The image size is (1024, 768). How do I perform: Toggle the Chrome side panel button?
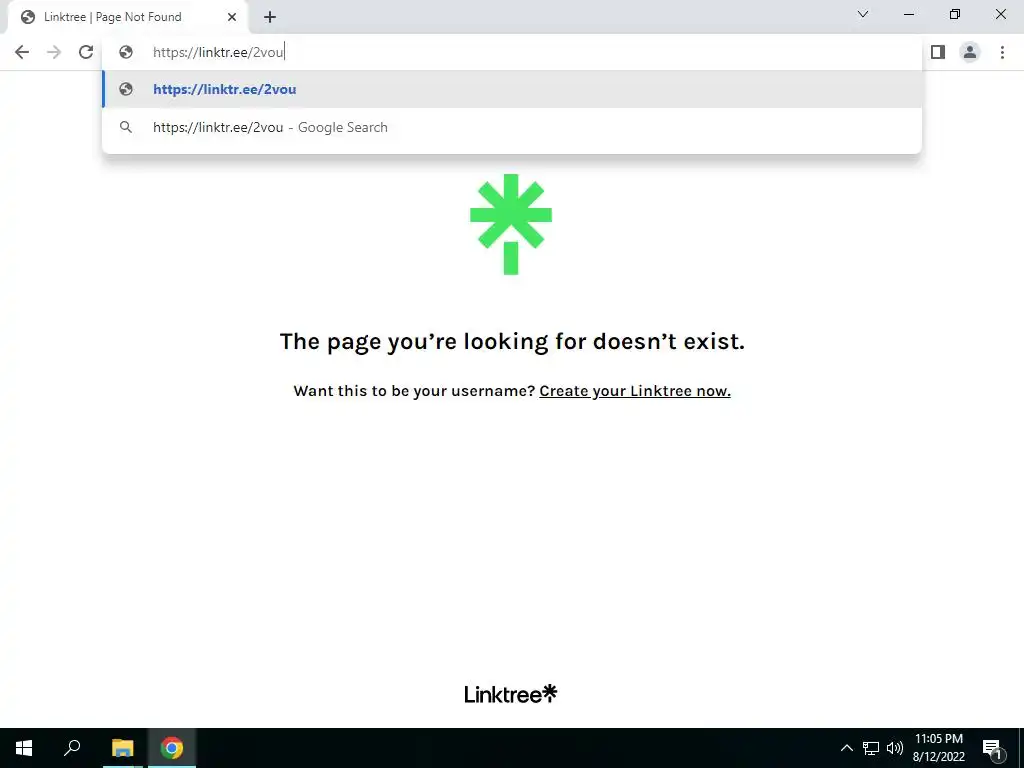[x=938, y=52]
